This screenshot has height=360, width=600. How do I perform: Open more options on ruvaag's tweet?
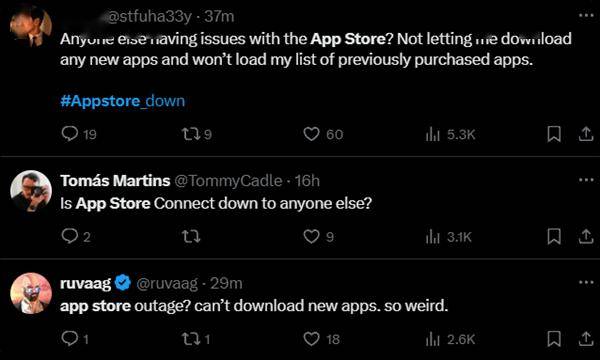pos(586,282)
